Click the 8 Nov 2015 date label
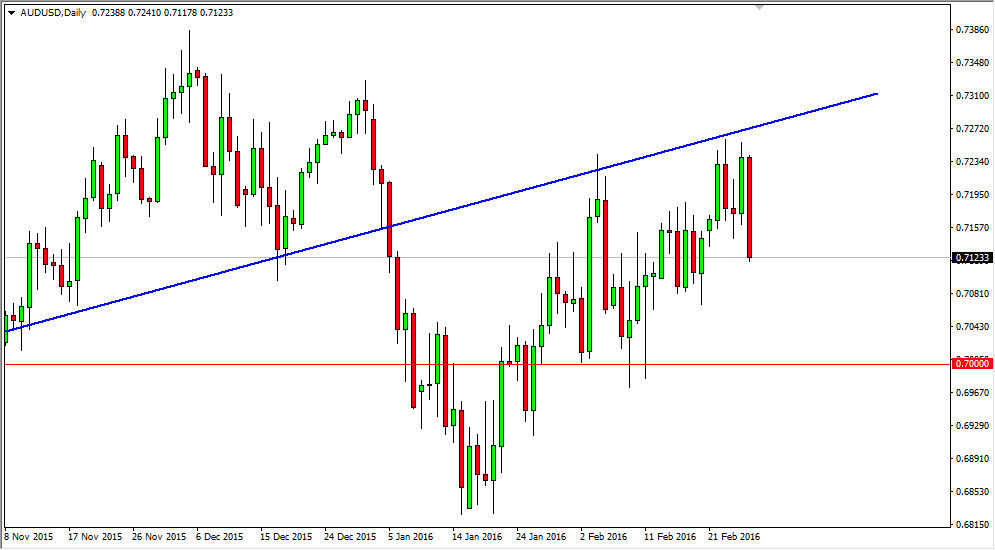Screen dimensions: 995x550 [29, 537]
